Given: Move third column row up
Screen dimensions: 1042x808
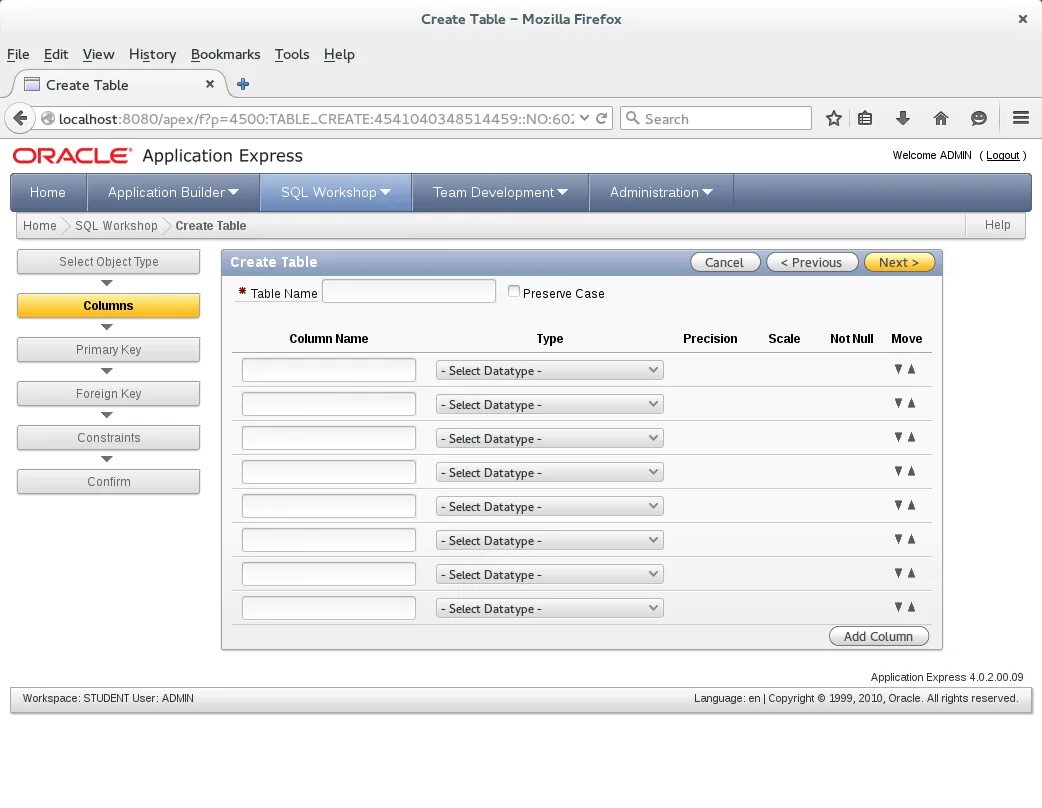Looking at the screenshot, I should pos(912,437).
